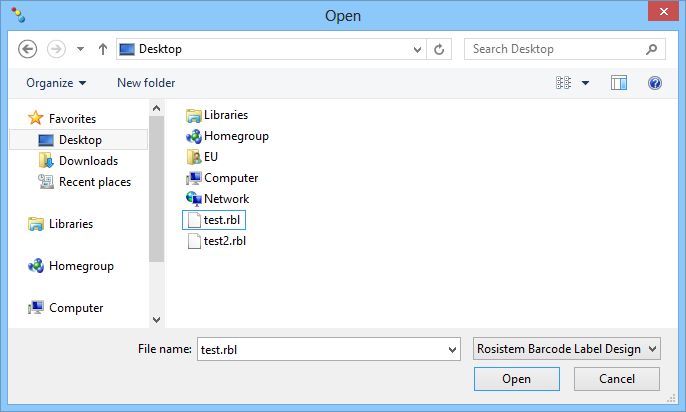Create a New folder
686x412 pixels.
tap(146, 83)
